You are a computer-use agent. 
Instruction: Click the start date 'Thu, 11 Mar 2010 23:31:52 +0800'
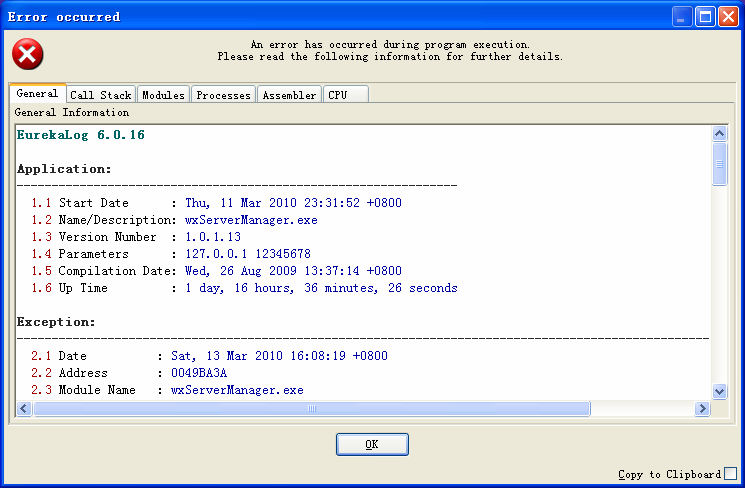[293, 203]
